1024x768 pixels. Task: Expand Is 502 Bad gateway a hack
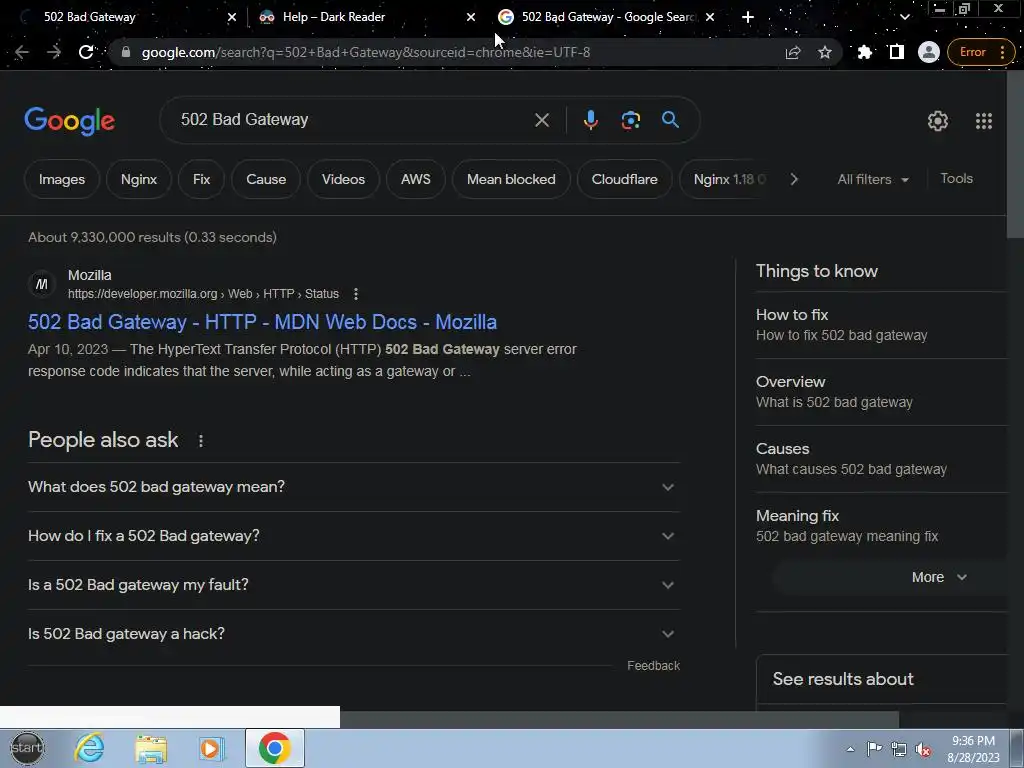pos(354,634)
